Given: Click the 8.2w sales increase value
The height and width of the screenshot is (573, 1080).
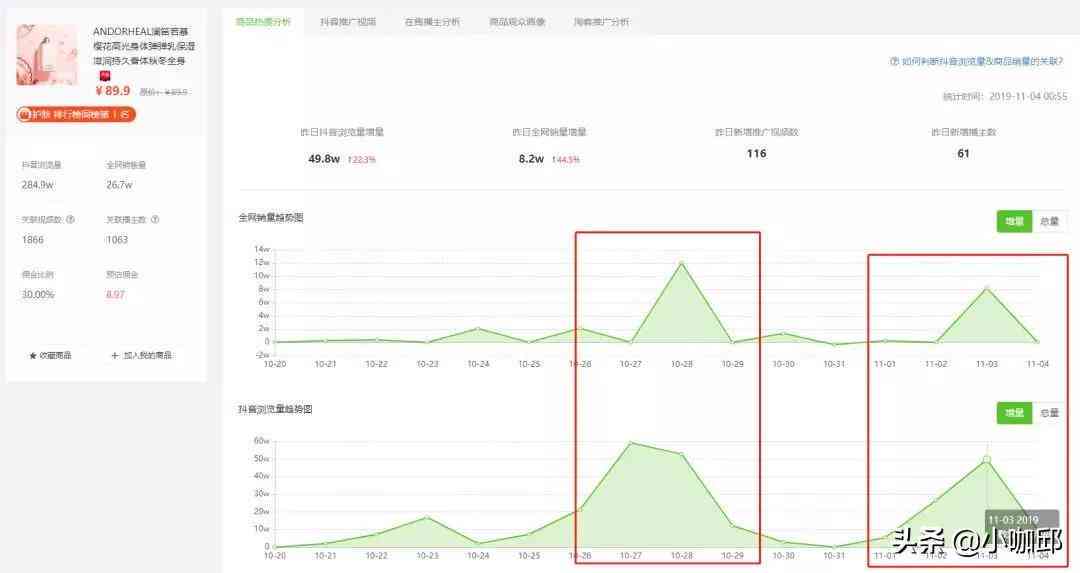Looking at the screenshot, I should pos(531,159).
